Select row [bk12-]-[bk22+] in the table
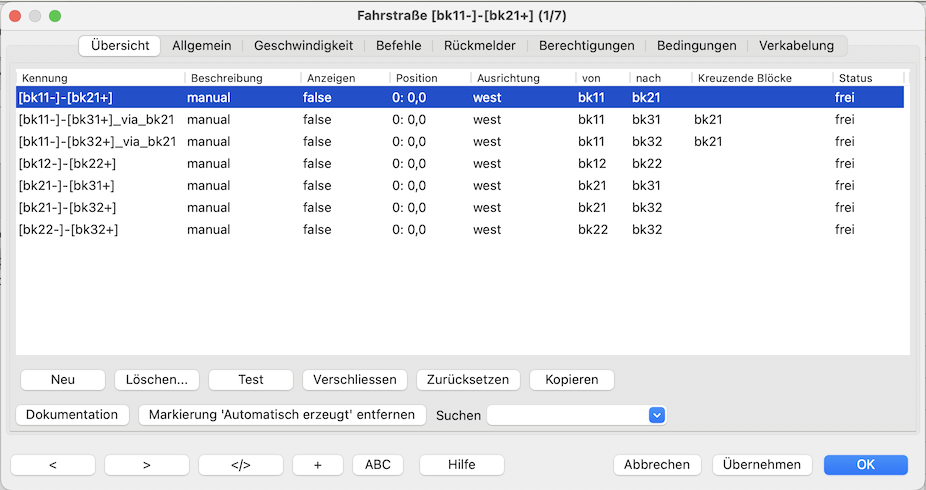The width and height of the screenshot is (926, 490). pyautogui.click(x=68, y=164)
